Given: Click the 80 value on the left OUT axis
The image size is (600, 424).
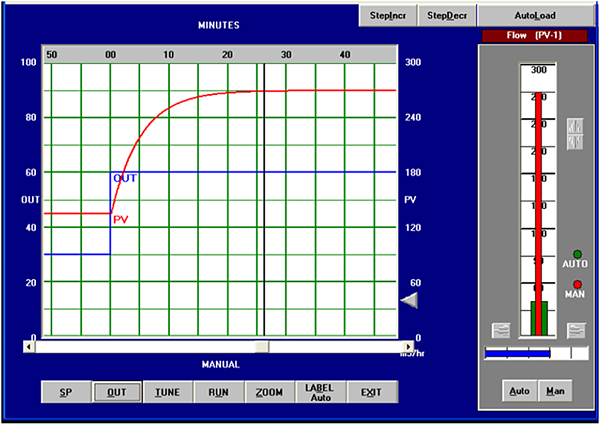Looking at the screenshot, I should click(x=31, y=117).
